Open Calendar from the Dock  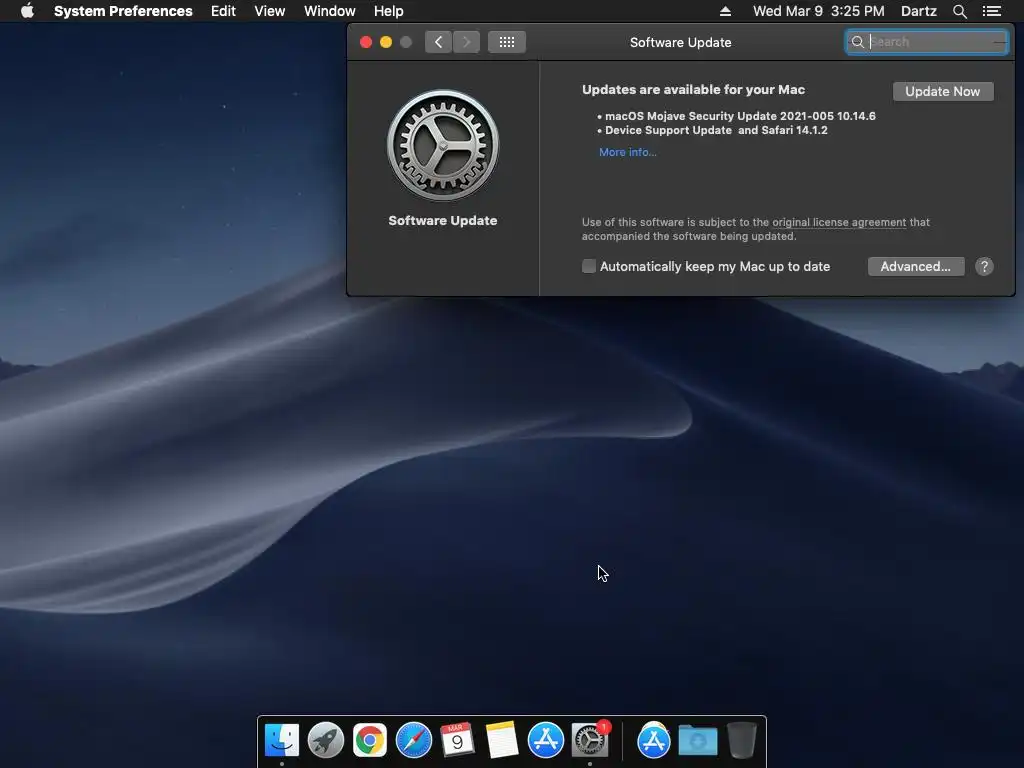pyautogui.click(x=457, y=741)
